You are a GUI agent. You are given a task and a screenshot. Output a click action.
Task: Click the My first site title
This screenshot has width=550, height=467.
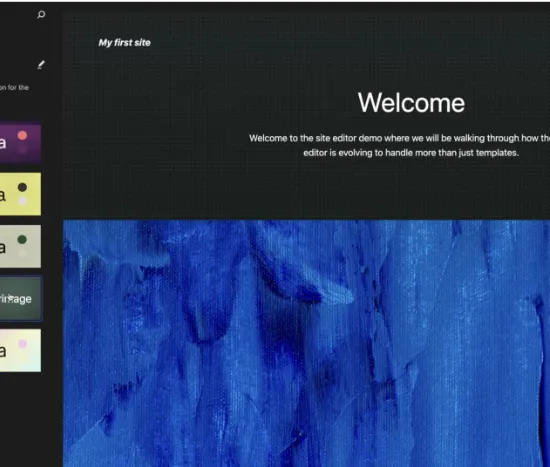pos(125,43)
